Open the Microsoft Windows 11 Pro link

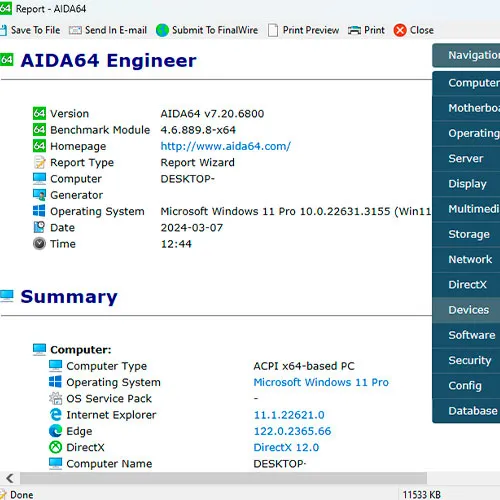tap(321, 382)
